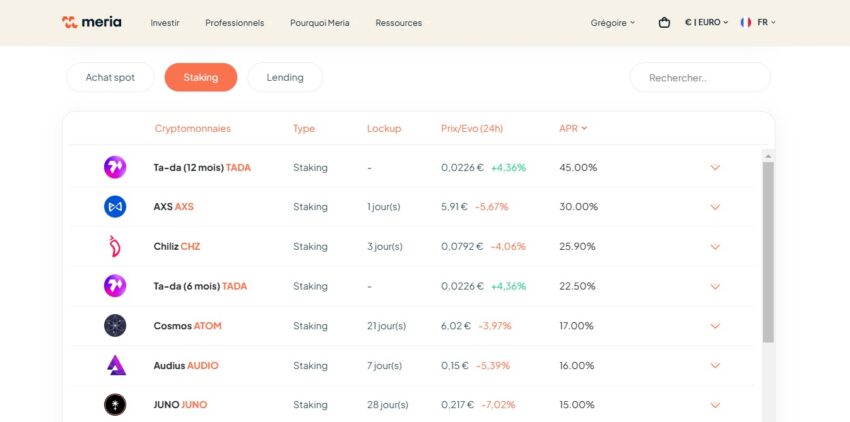Open the shopping bag cart icon
This screenshot has width=850, height=422.
pyautogui.click(x=664, y=23)
